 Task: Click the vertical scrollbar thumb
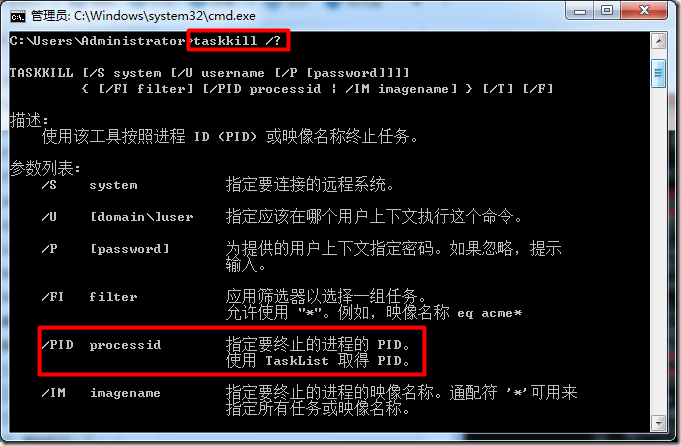(658, 73)
